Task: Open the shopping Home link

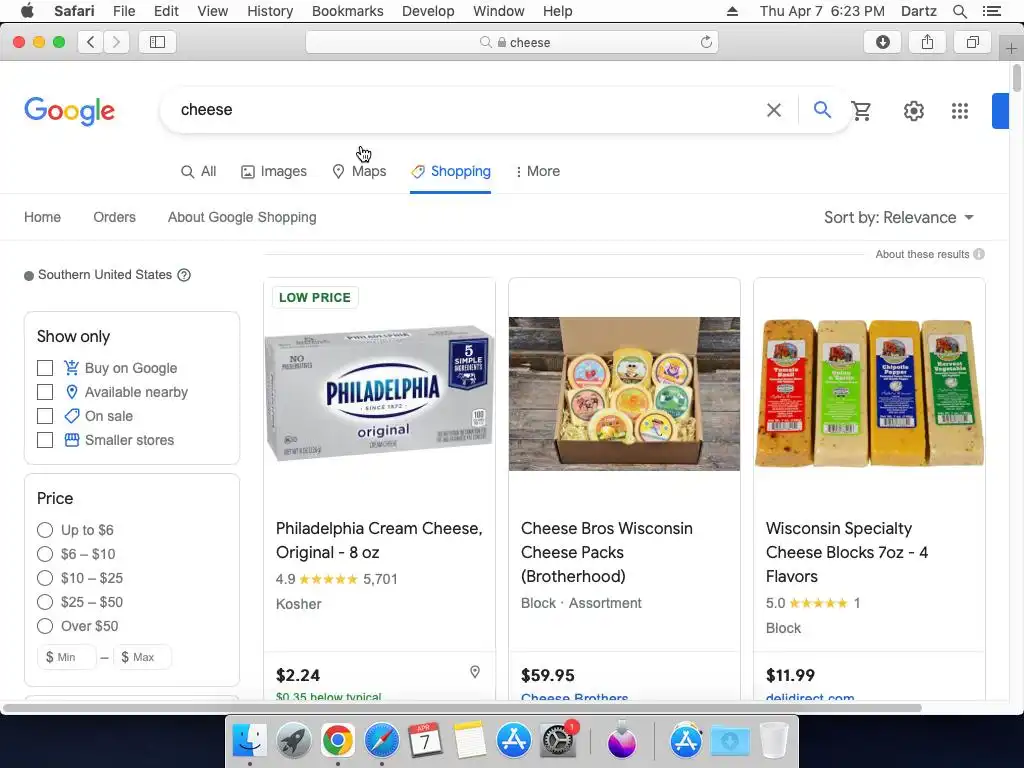Action: tap(42, 217)
